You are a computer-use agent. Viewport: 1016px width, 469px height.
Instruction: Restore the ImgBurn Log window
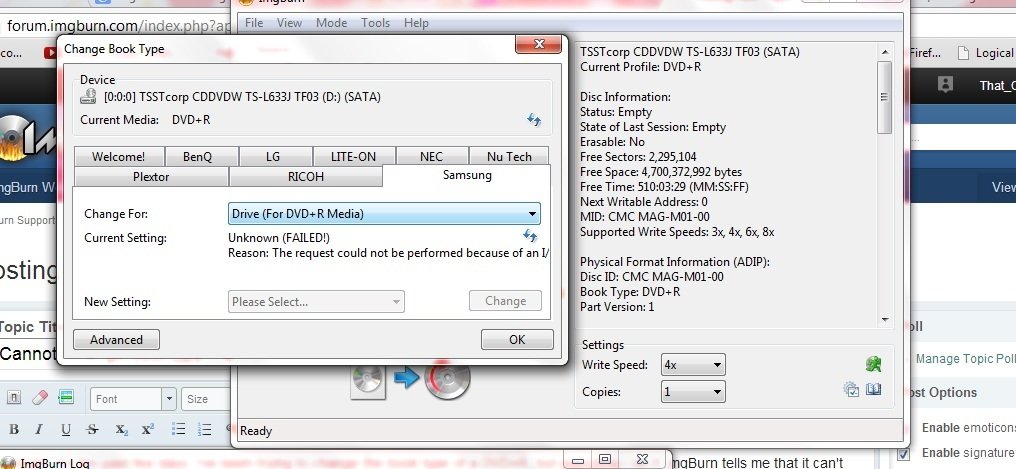click(605, 459)
